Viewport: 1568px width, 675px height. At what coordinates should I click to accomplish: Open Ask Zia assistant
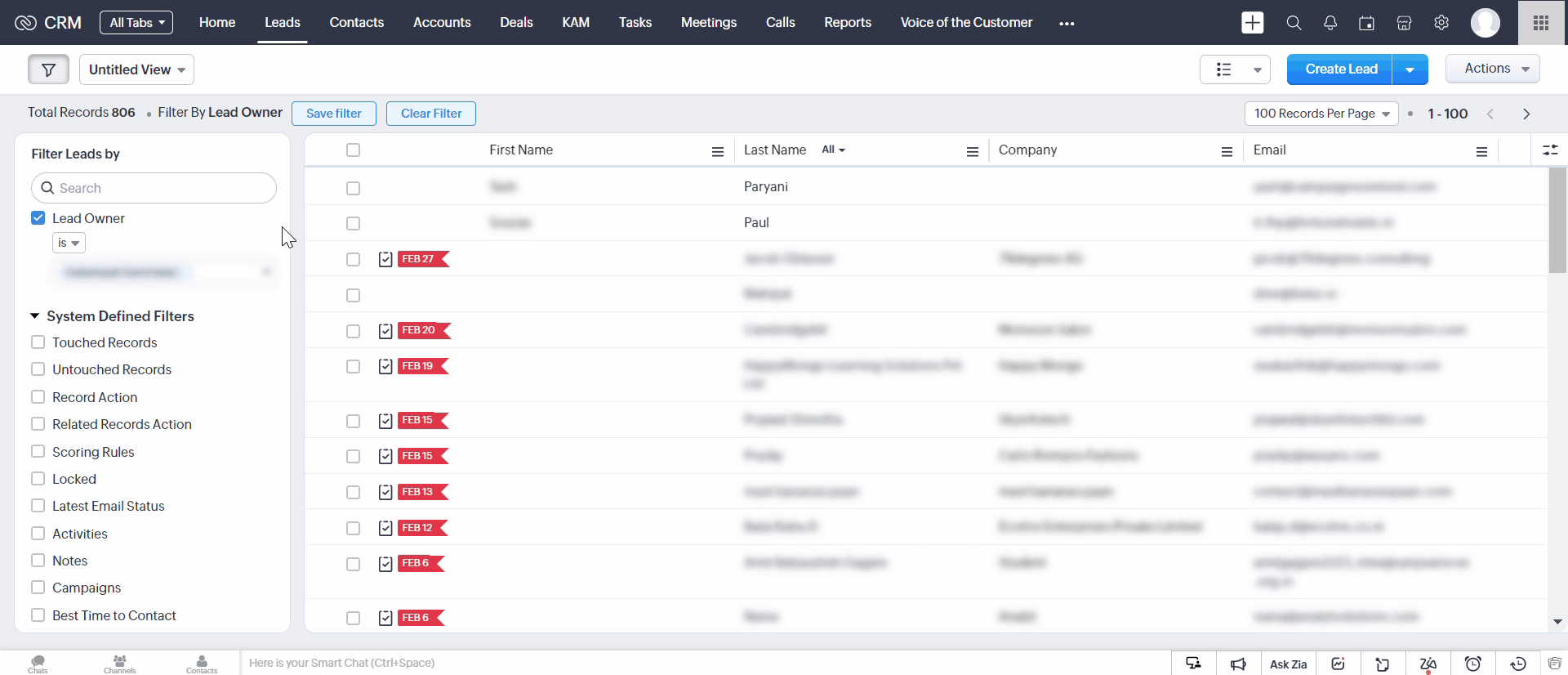pyautogui.click(x=1288, y=664)
